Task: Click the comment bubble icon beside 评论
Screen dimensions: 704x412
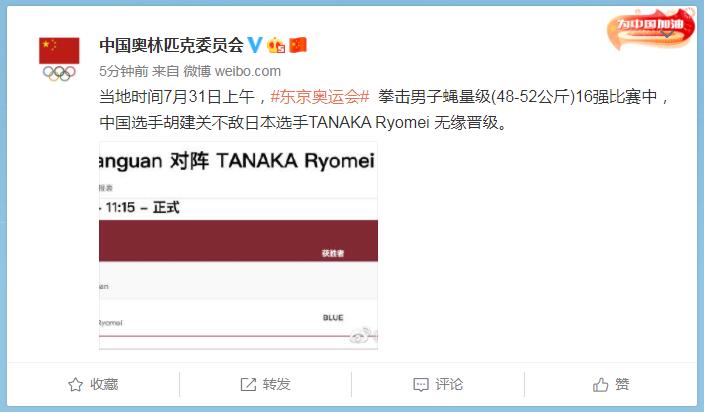Action: point(421,385)
